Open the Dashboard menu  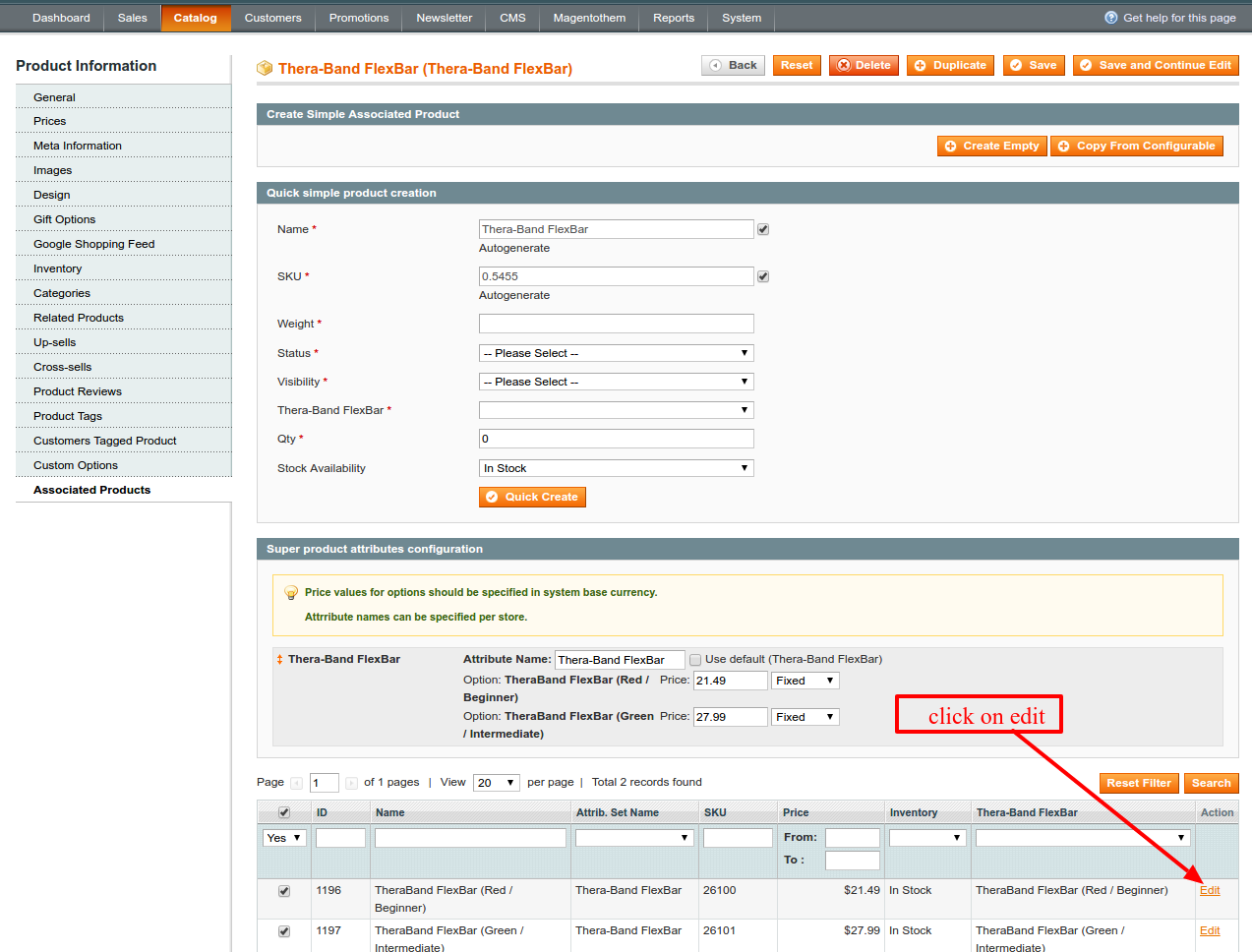coord(61,18)
